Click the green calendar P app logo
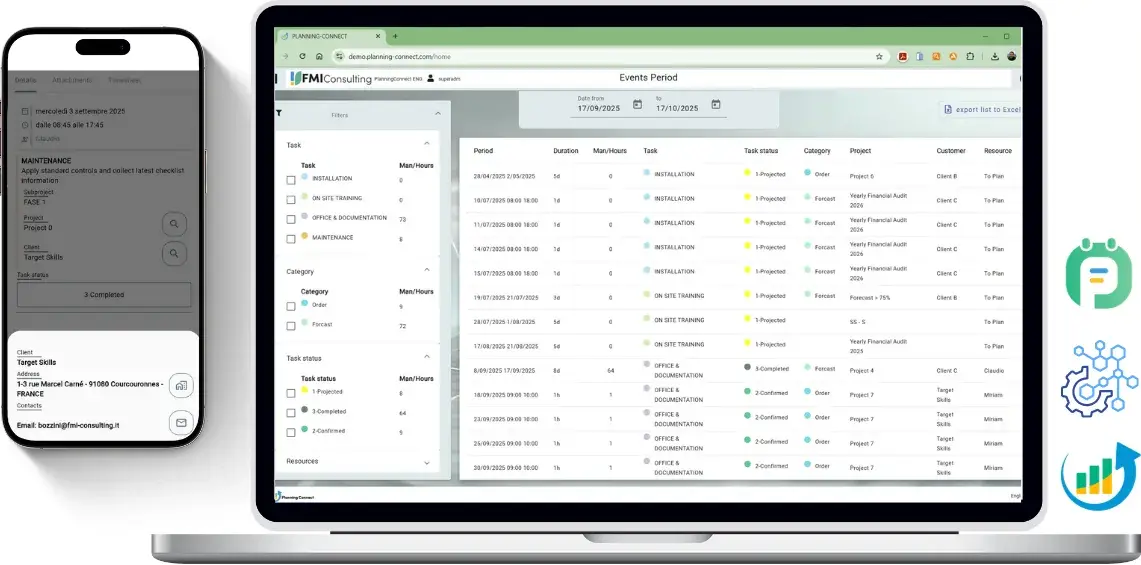This screenshot has width=1141, height=565. point(1099,272)
